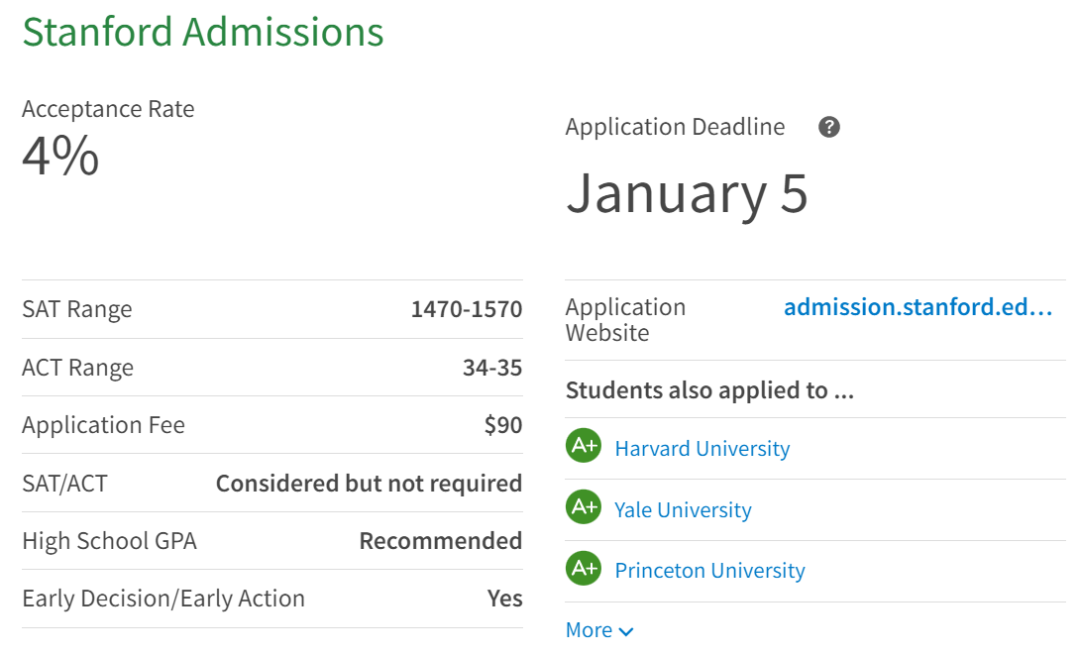
Task: Expand the More schools list
Action: point(589,630)
